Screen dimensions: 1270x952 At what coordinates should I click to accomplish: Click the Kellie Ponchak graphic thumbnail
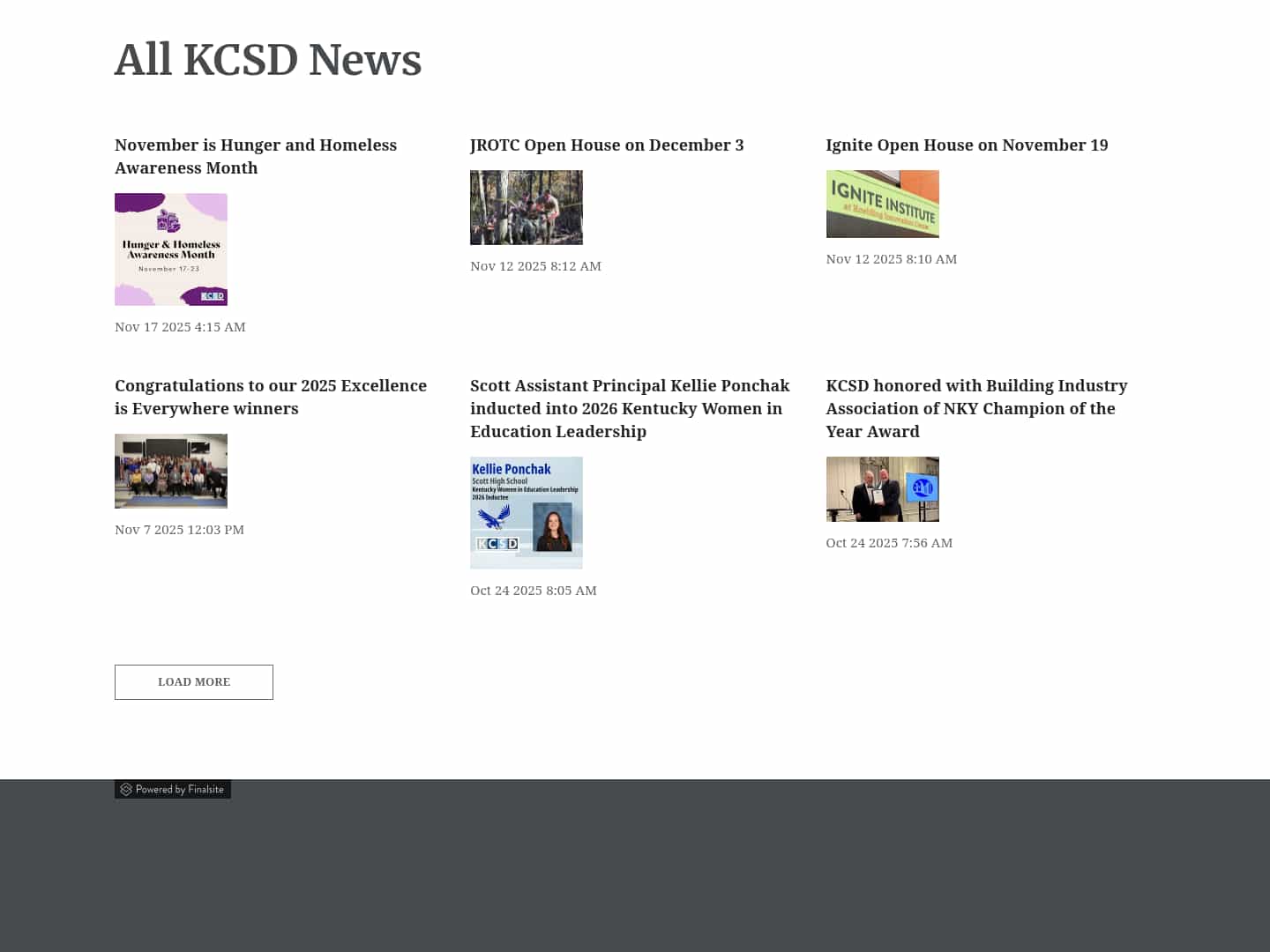pos(527,511)
